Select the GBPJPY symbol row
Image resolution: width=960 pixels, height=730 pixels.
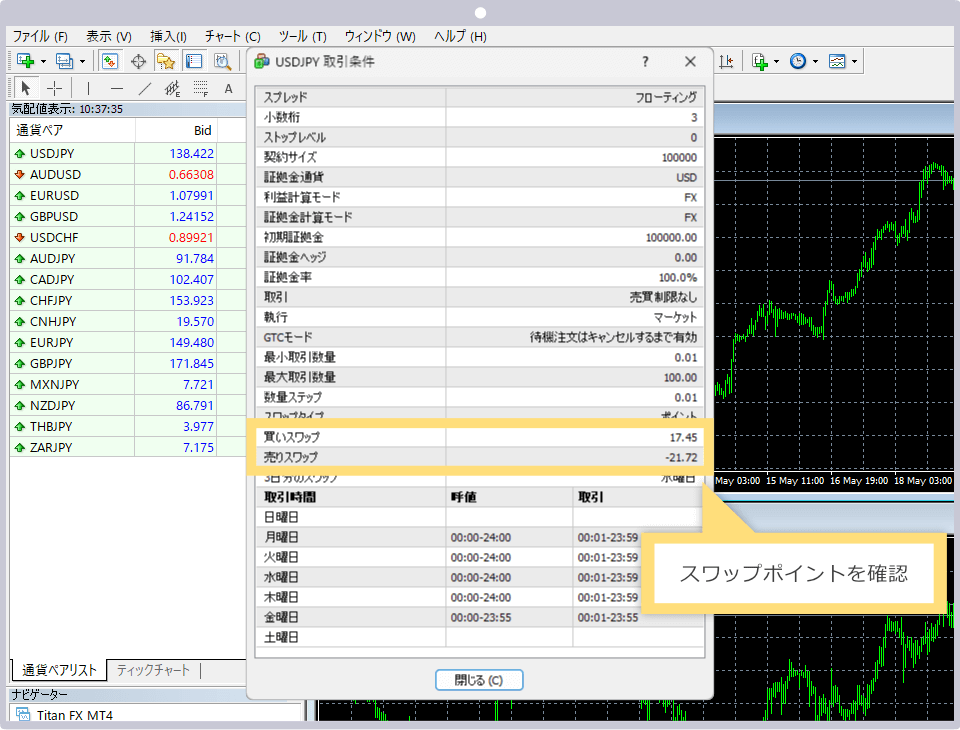point(127,363)
